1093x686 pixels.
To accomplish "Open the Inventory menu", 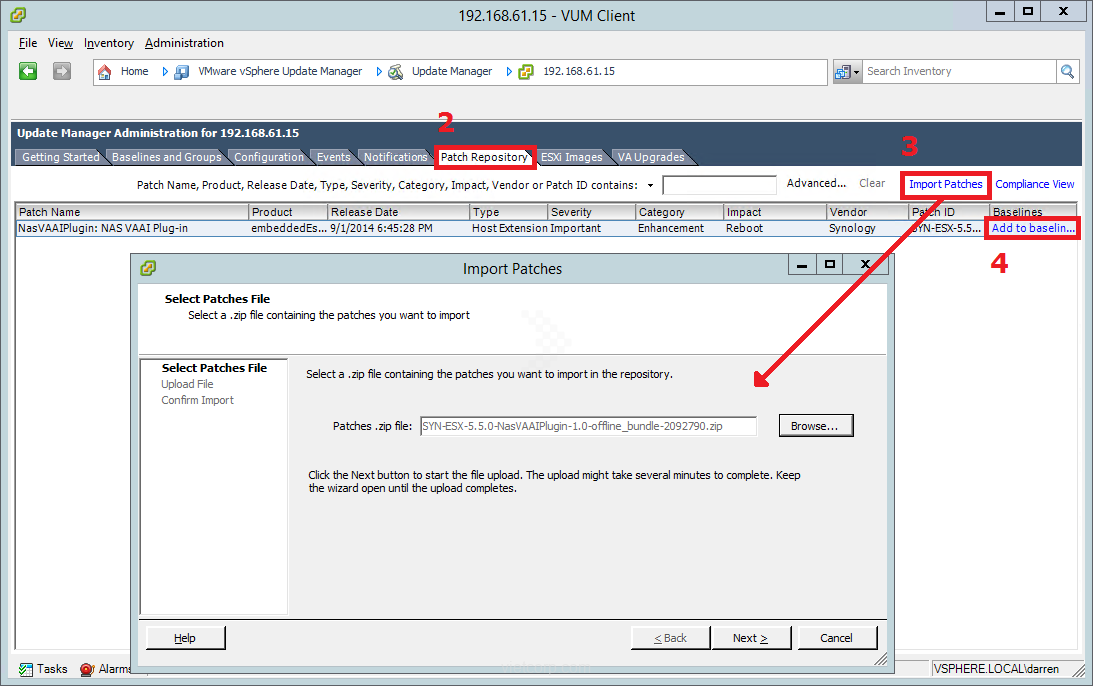I will click(x=109, y=43).
